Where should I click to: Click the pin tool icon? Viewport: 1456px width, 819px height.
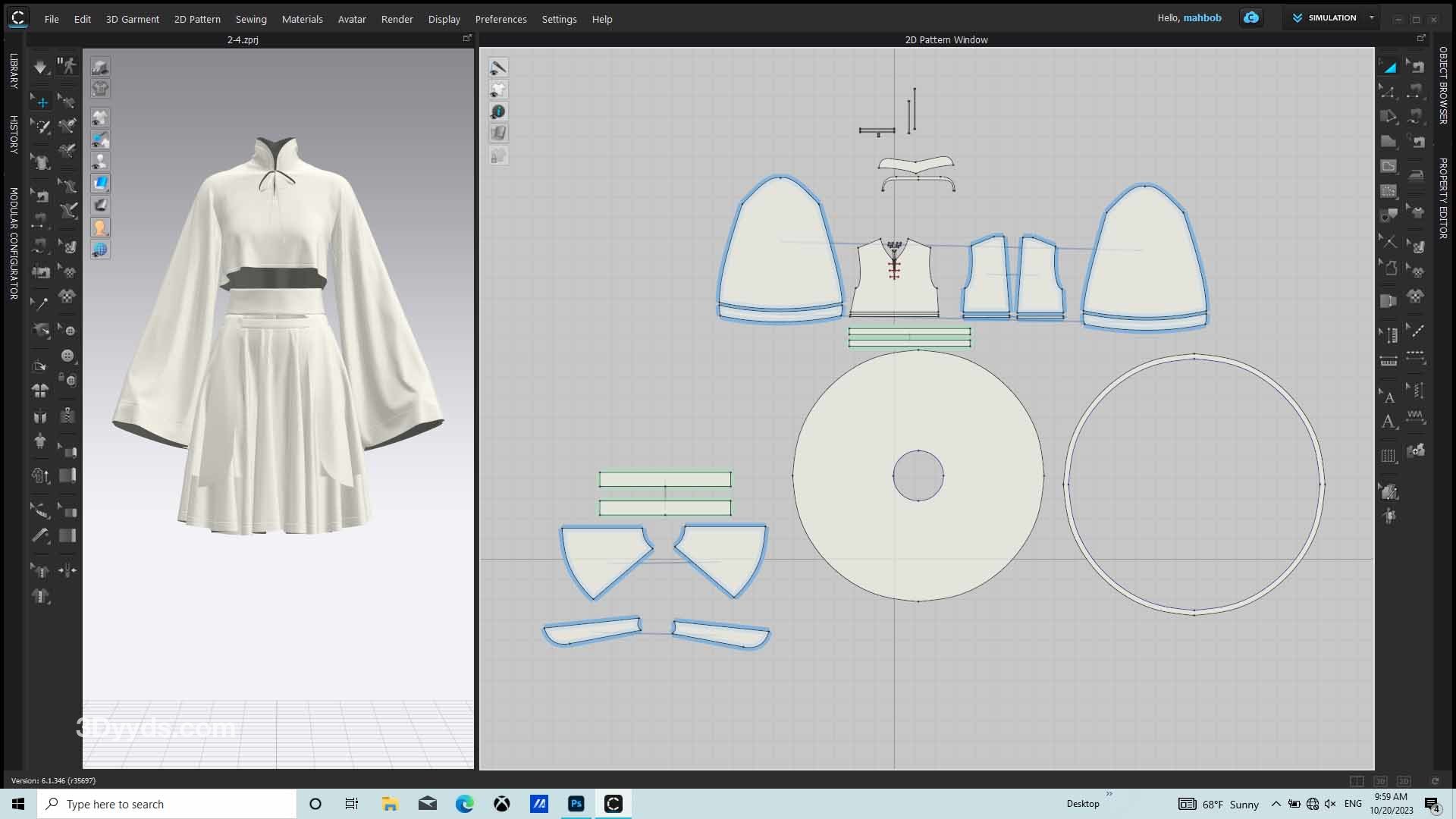[41, 303]
